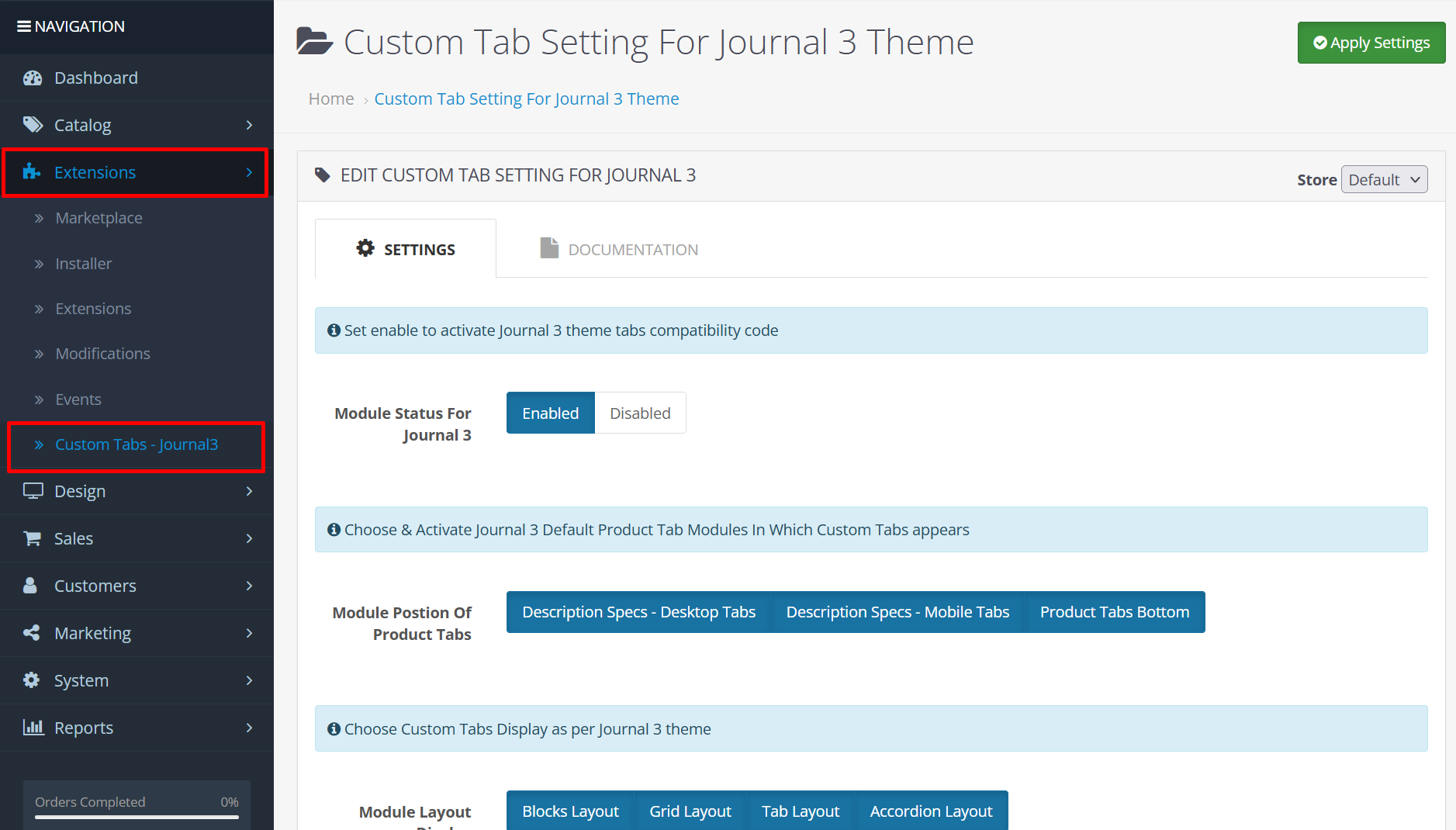The image size is (1456, 830).
Task: Click the Reports bar chart icon
Action: pos(33,728)
